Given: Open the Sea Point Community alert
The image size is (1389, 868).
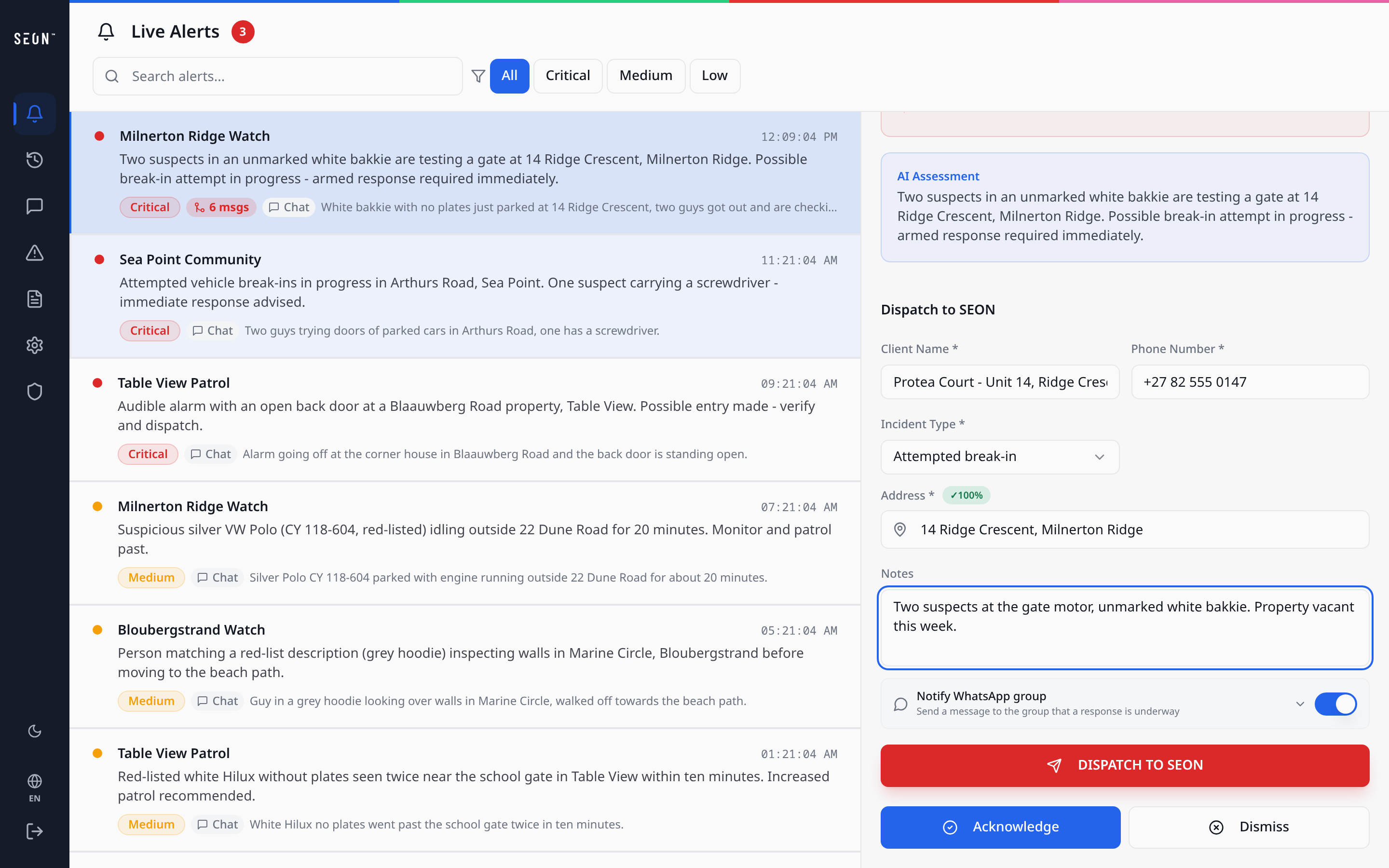Looking at the screenshot, I should [x=465, y=296].
